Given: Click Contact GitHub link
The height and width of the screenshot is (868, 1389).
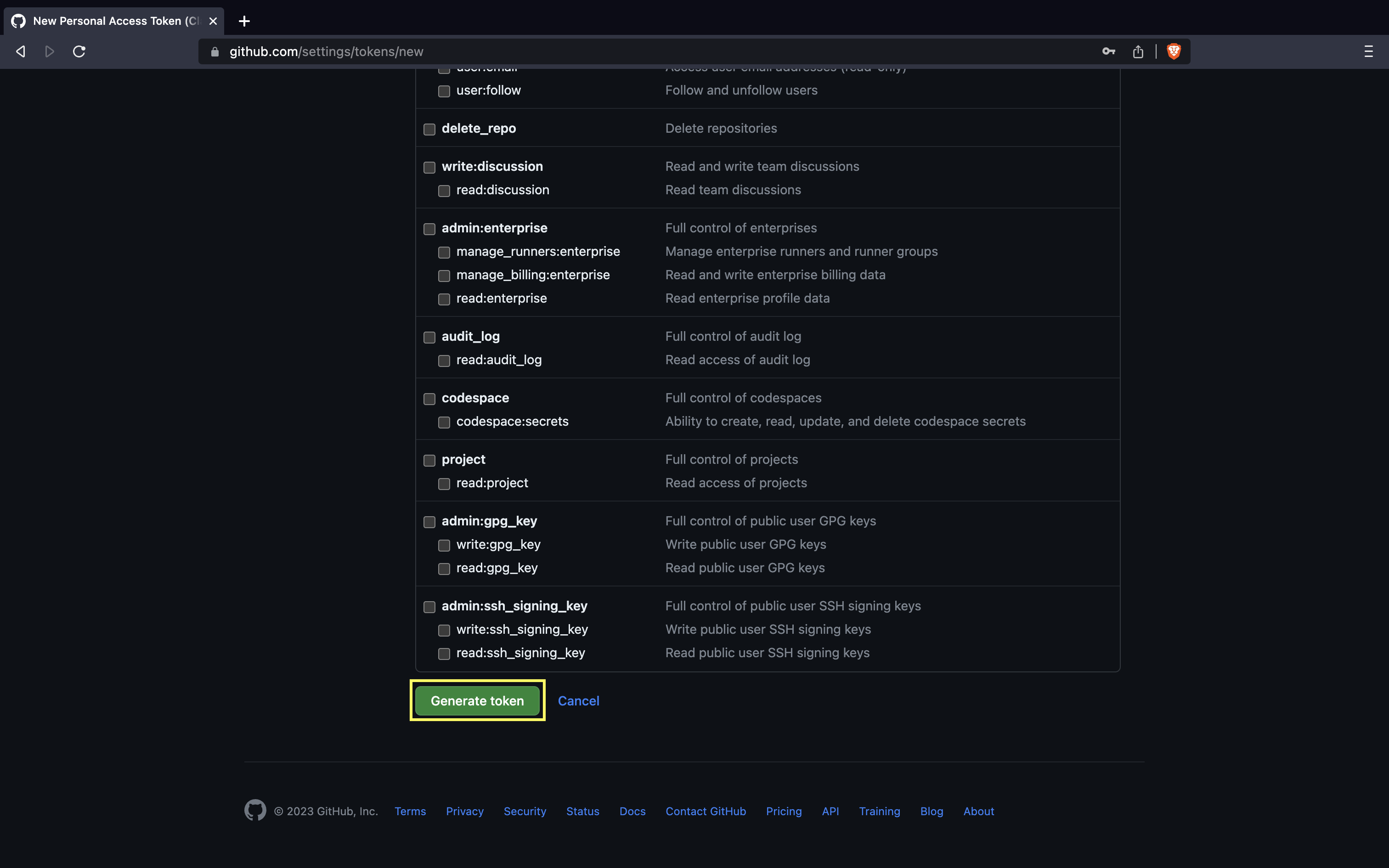Looking at the screenshot, I should tap(706, 811).
